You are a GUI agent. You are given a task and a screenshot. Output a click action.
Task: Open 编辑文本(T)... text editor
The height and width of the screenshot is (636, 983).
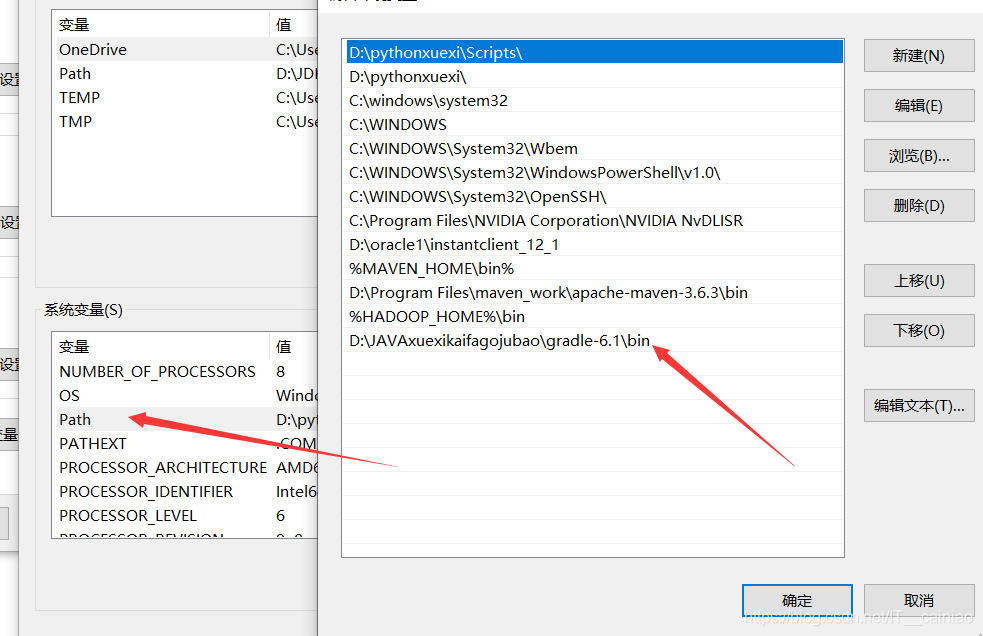[x=918, y=406]
